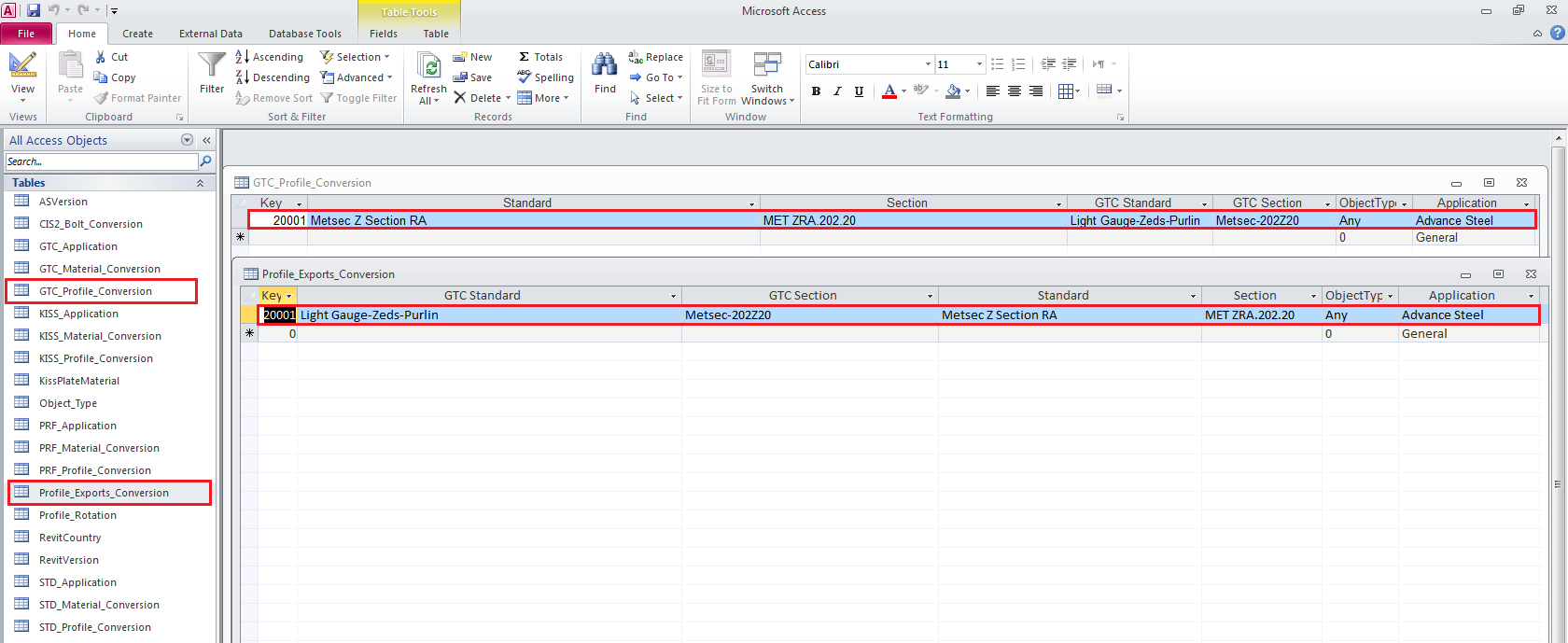Open the KISS_Application table
This screenshot has height=643, width=1568.
[x=78, y=314]
